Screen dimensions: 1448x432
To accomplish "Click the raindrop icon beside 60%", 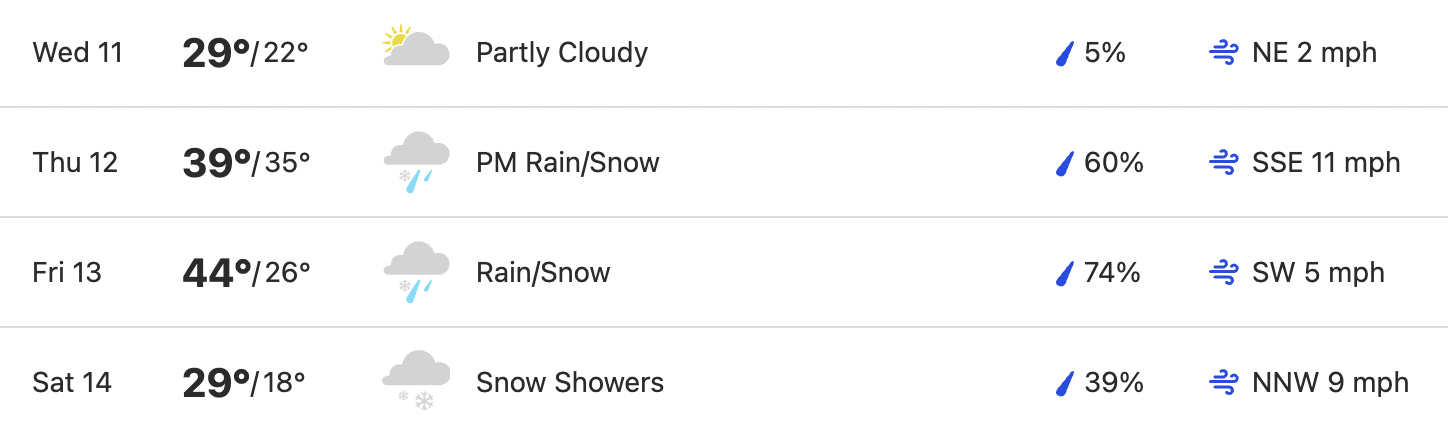I will pyautogui.click(x=1066, y=163).
